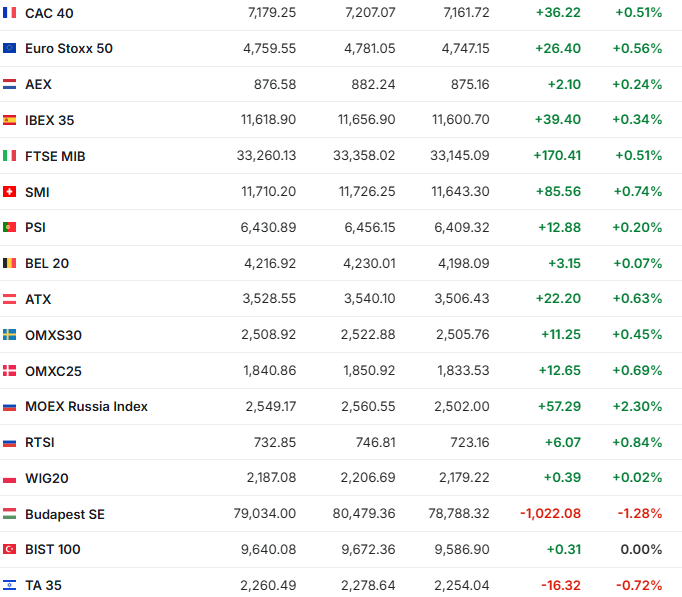682x597 pixels.
Task: Click the Austria flag beside ATX
Action: (9, 299)
